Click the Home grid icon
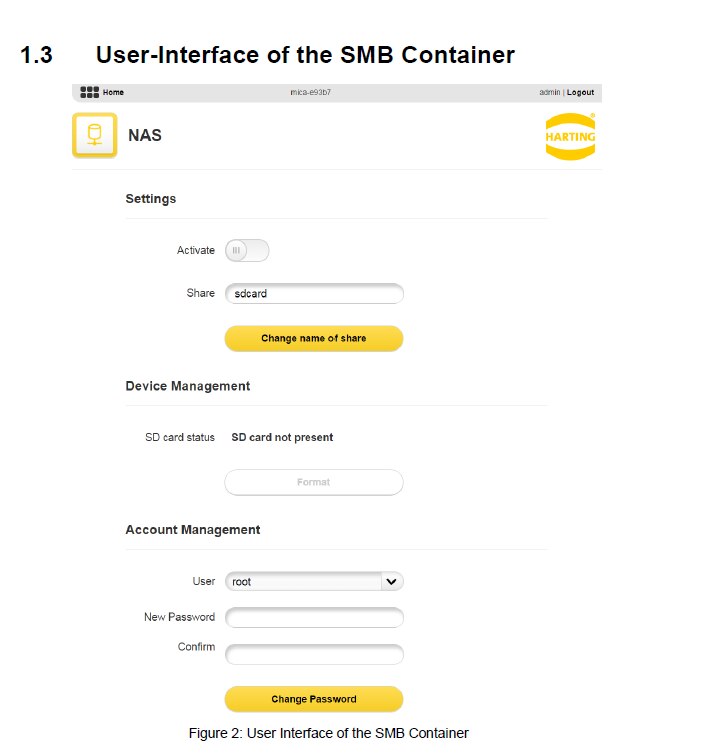 [x=89, y=92]
